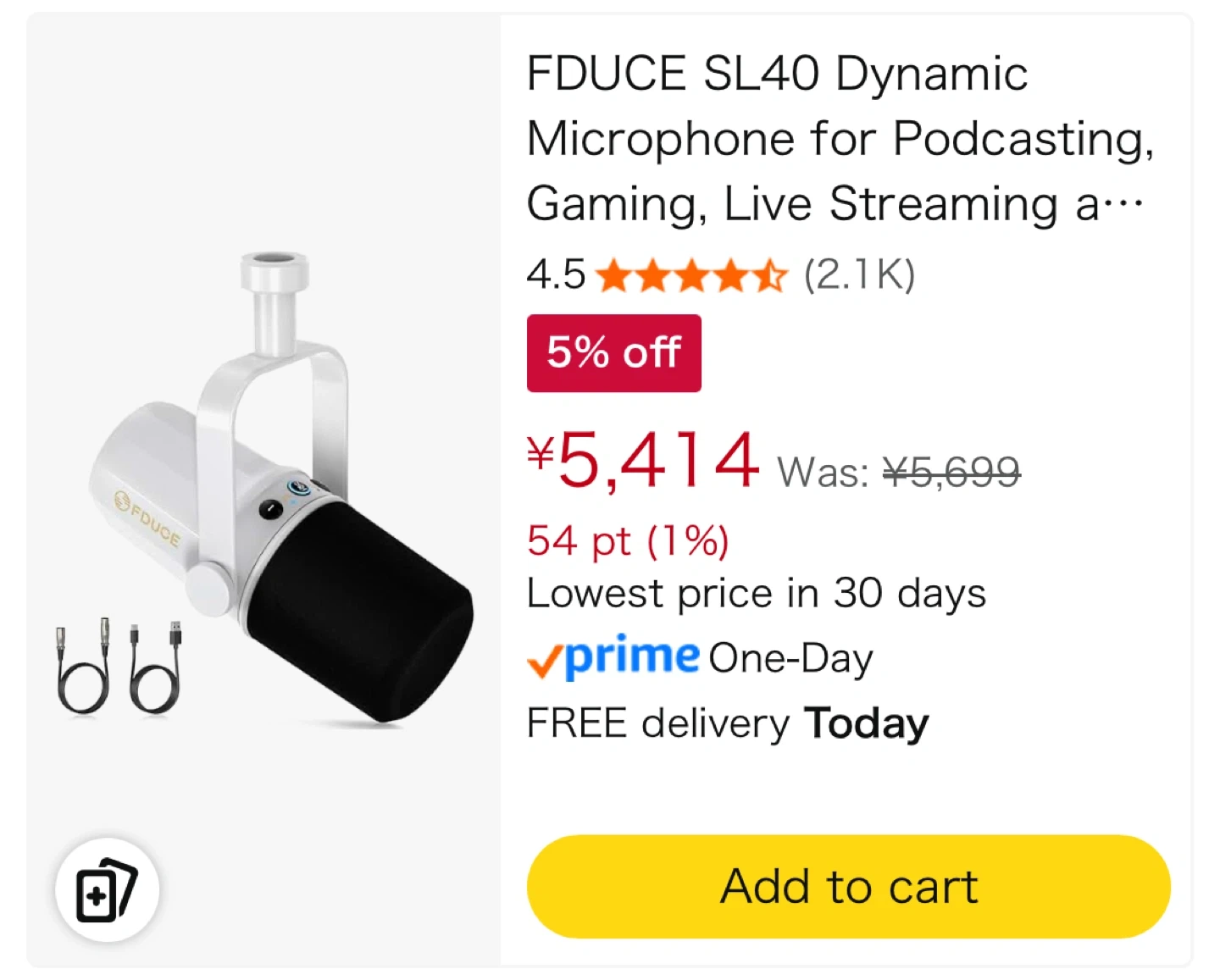Click the yellow Add to cart button
Viewport: 1220px width, 980px height.
(x=848, y=886)
